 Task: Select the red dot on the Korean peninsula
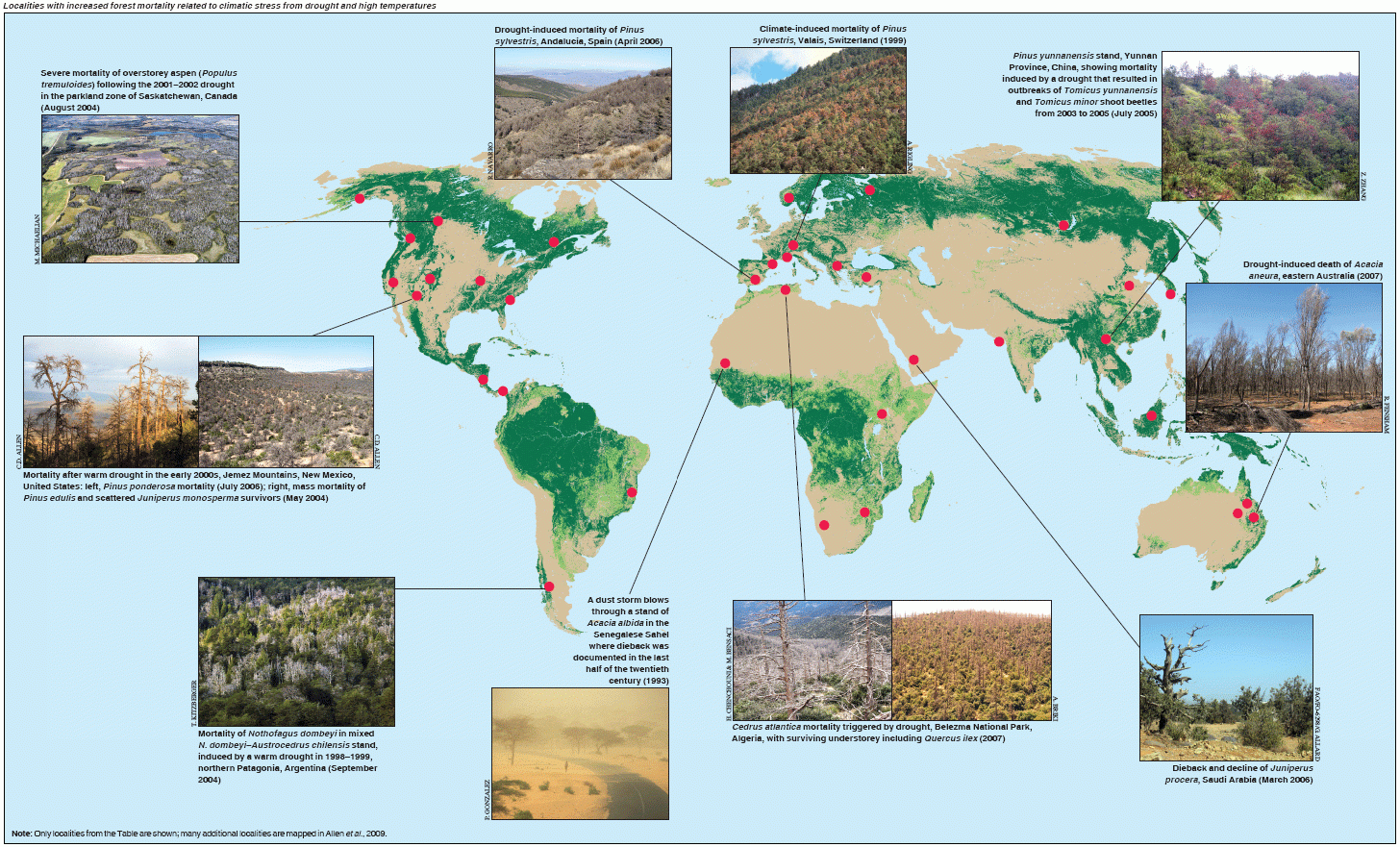coord(1170,294)
